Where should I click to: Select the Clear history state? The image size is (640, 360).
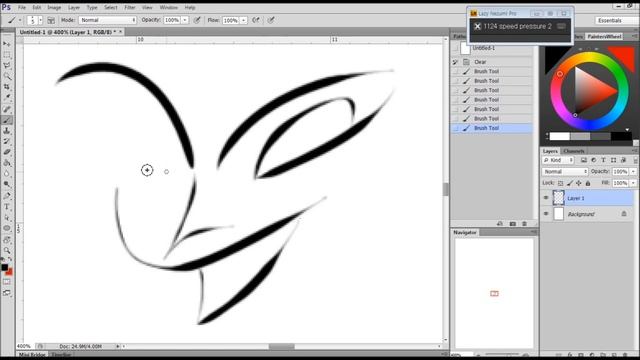pos(492,62)
